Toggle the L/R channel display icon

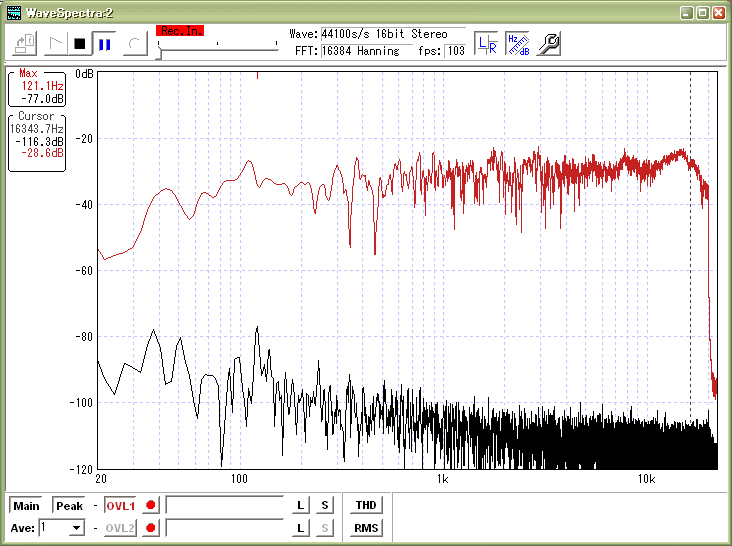(x=486, y=43)
